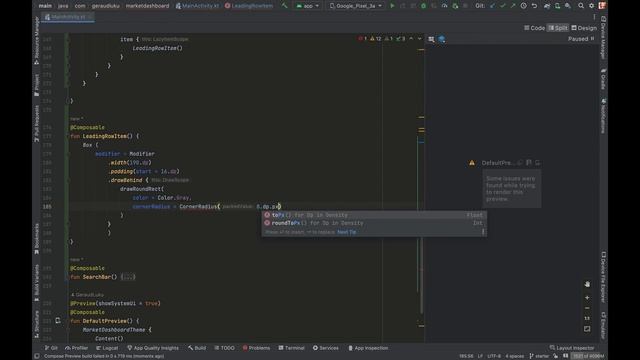640x360 pixels.
Task: Open the Logcat tool window tab
Action: point(107,348)
